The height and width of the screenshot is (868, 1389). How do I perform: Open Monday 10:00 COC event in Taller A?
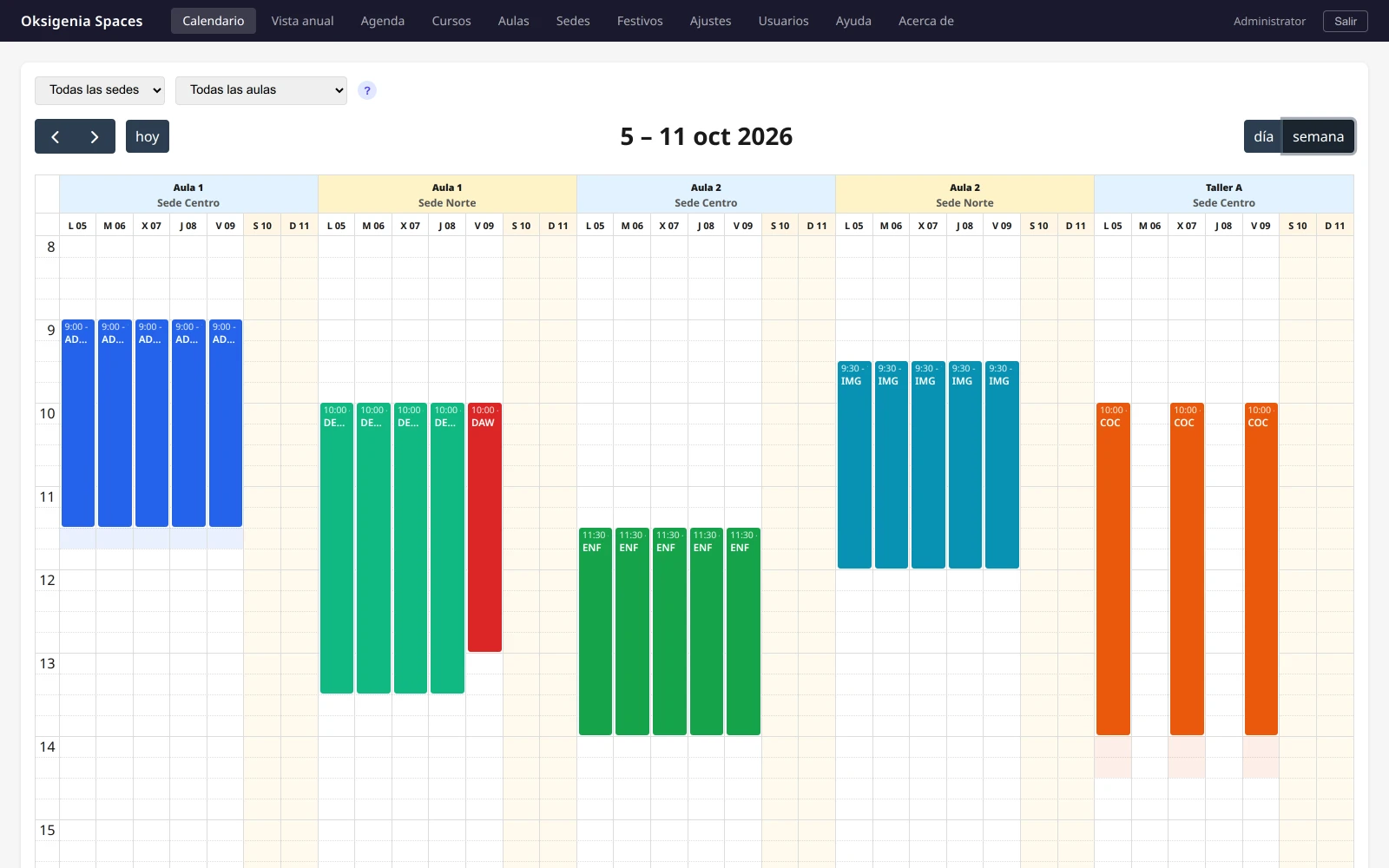coord(1113,569)
